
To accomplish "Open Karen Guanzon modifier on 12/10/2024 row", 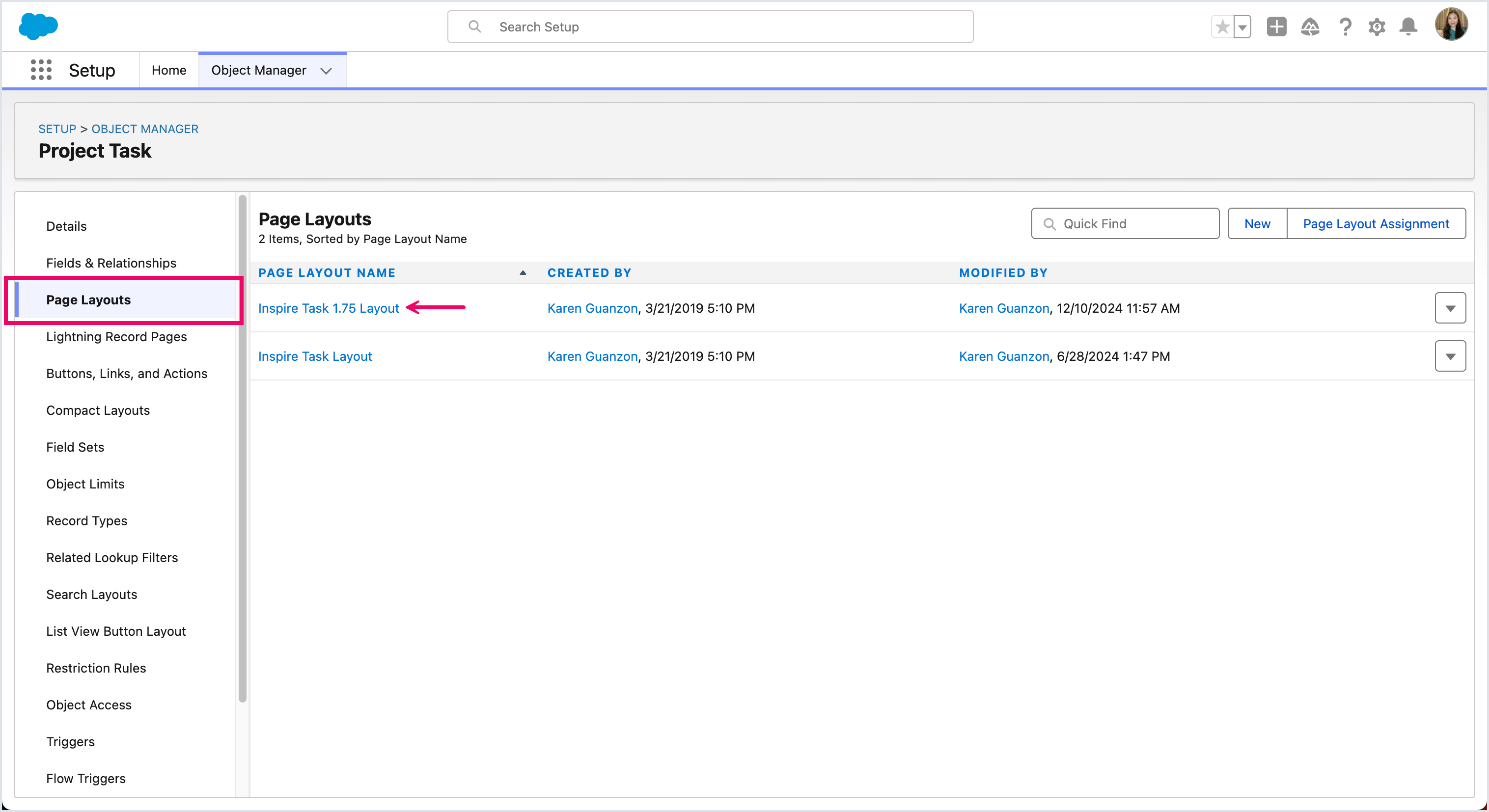I will pos(1004,308).
